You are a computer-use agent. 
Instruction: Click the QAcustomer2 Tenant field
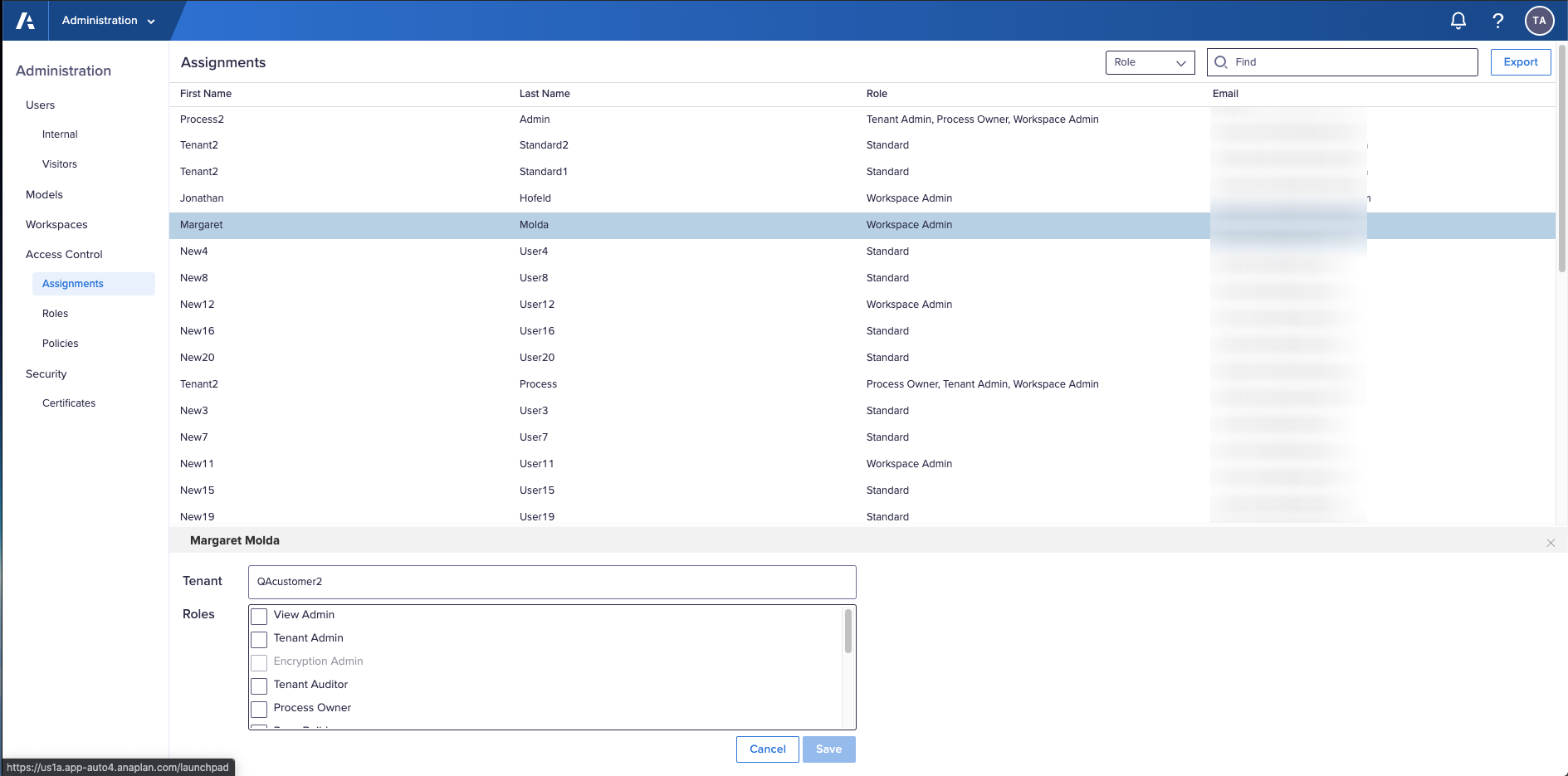(x=551, y=582)
